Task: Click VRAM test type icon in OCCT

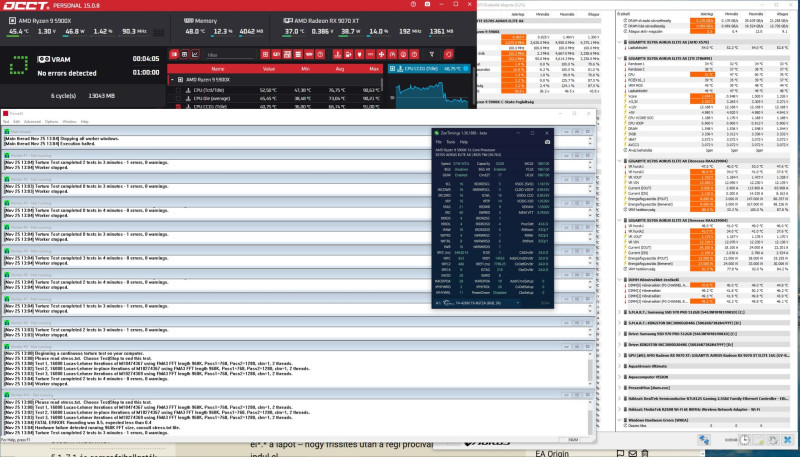Action: (44, 59)
